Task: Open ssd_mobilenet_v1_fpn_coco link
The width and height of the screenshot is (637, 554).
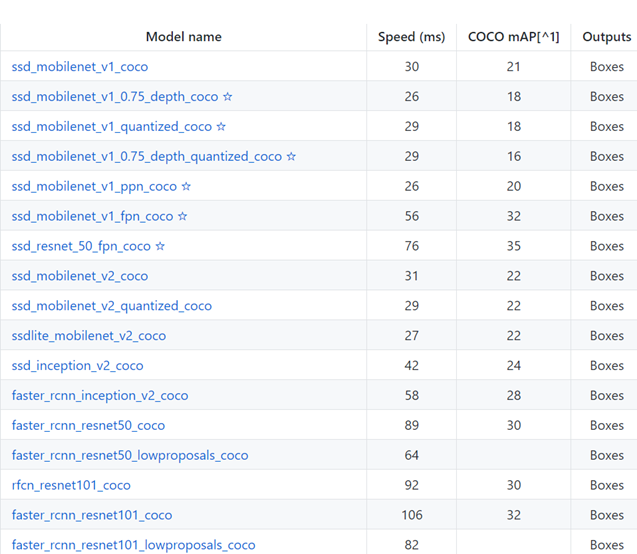Action: coord(92,216)
